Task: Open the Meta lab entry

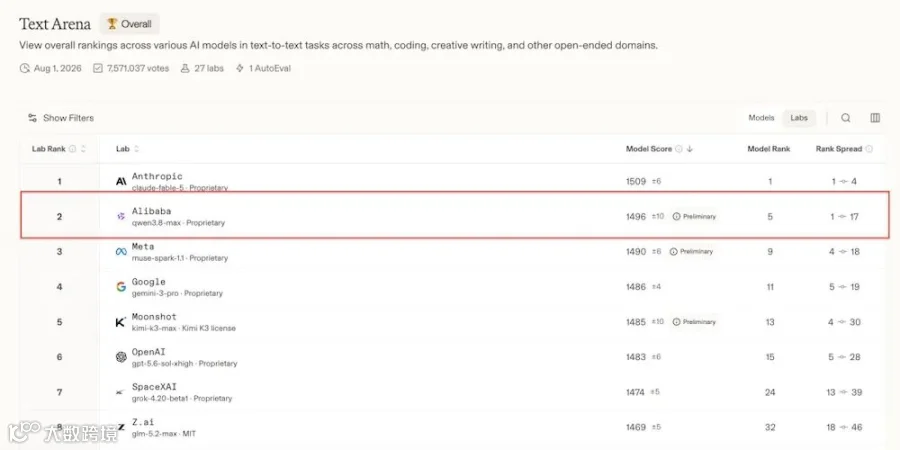Action: pos(143,246)
